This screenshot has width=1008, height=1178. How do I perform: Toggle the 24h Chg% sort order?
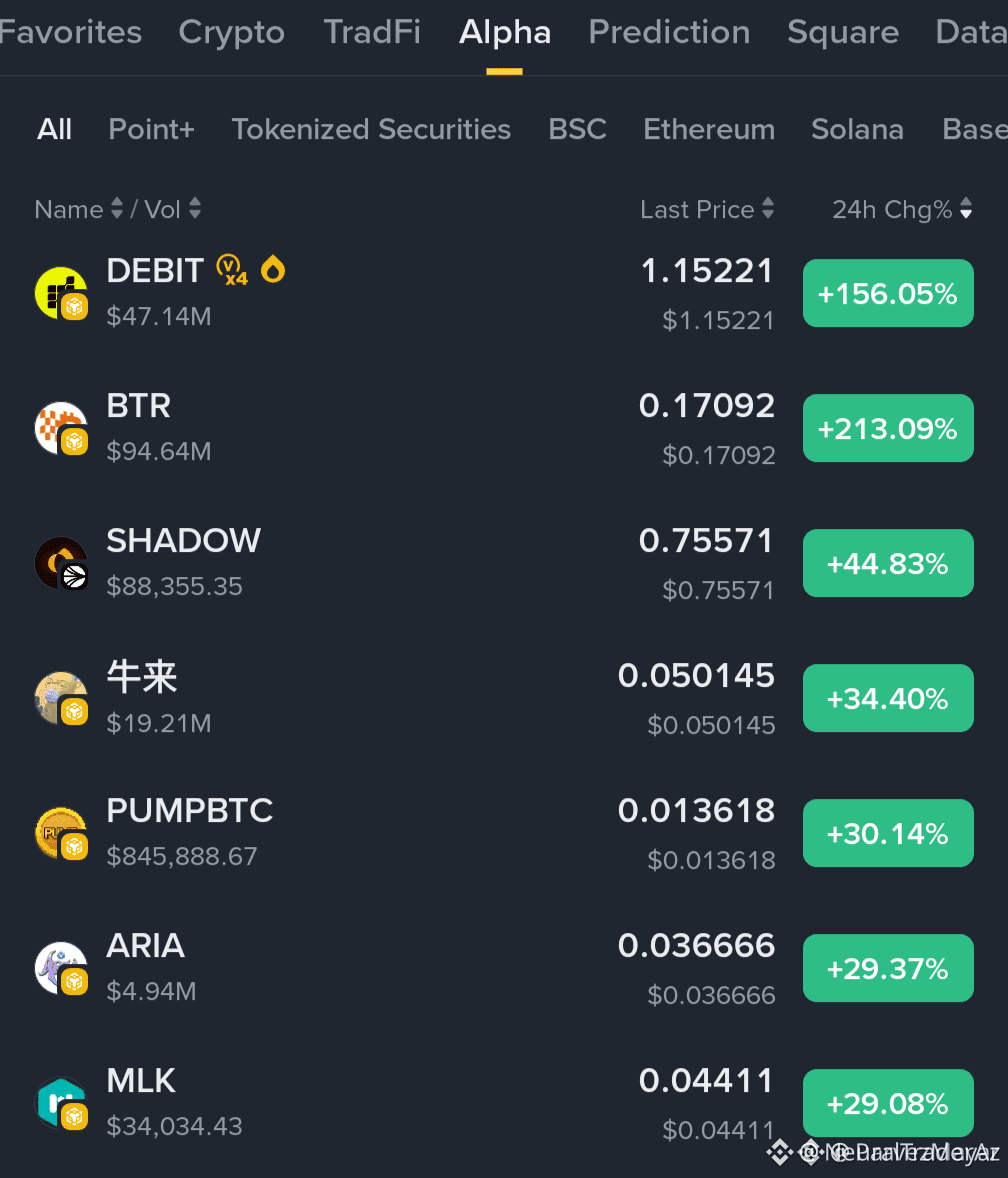(x=902, y=209)
